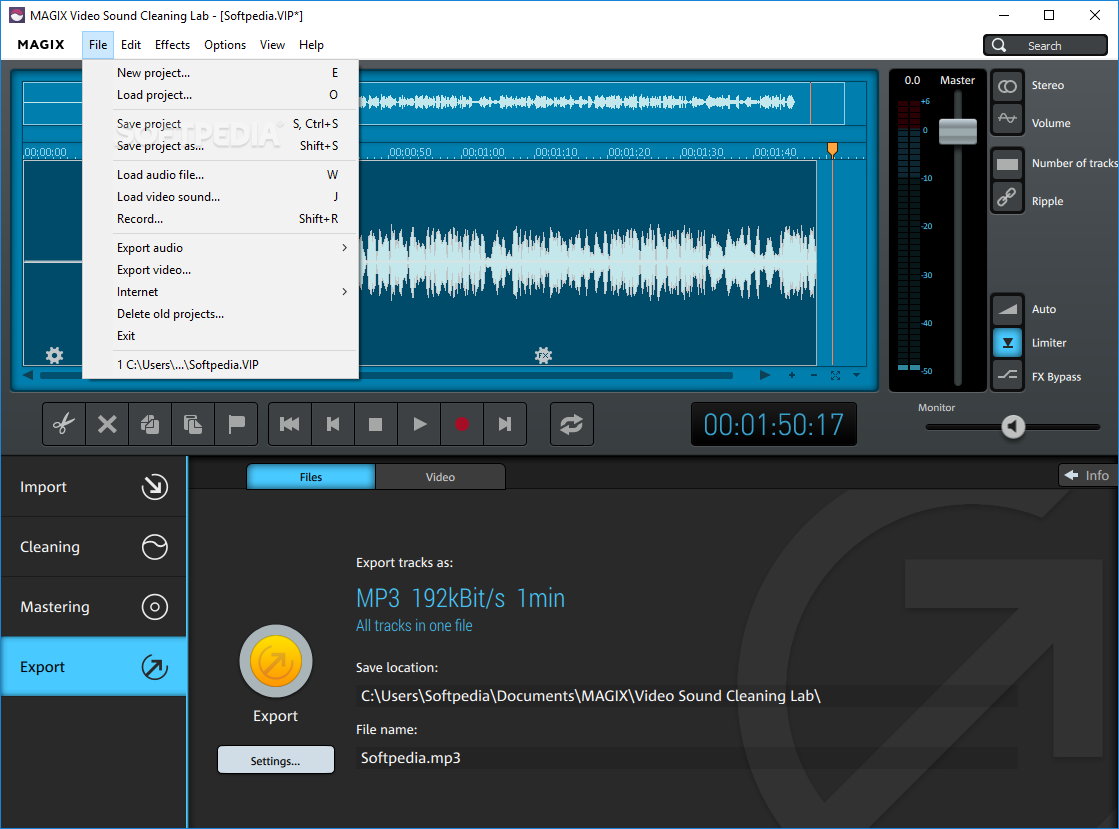The width and height of the screenshot is (1119, 829).
Task: Click the MP3 192kBit/s format link
Action: tap(460, 598)
